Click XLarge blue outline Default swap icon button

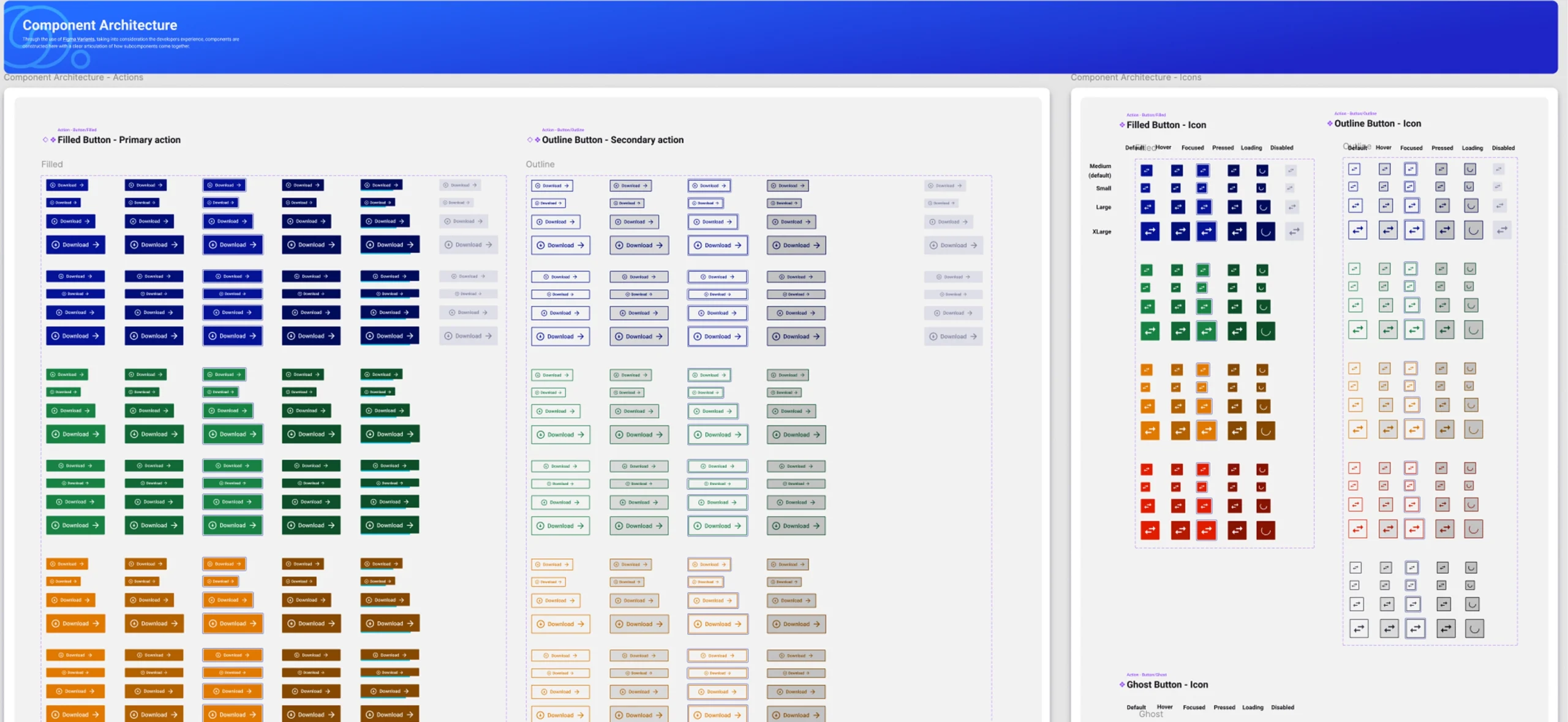(x=1357, y=230)
